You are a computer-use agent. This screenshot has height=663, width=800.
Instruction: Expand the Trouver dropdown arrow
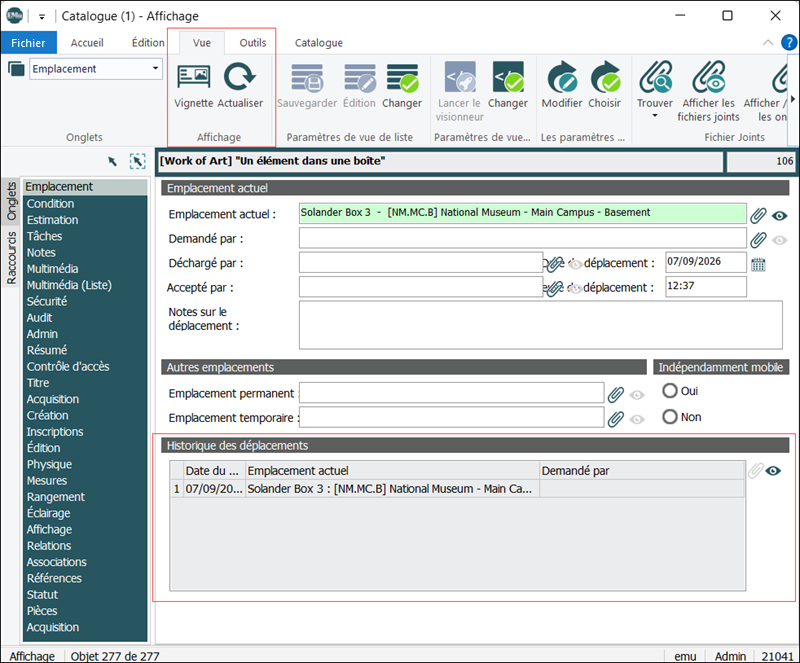(x=655, y=116)
